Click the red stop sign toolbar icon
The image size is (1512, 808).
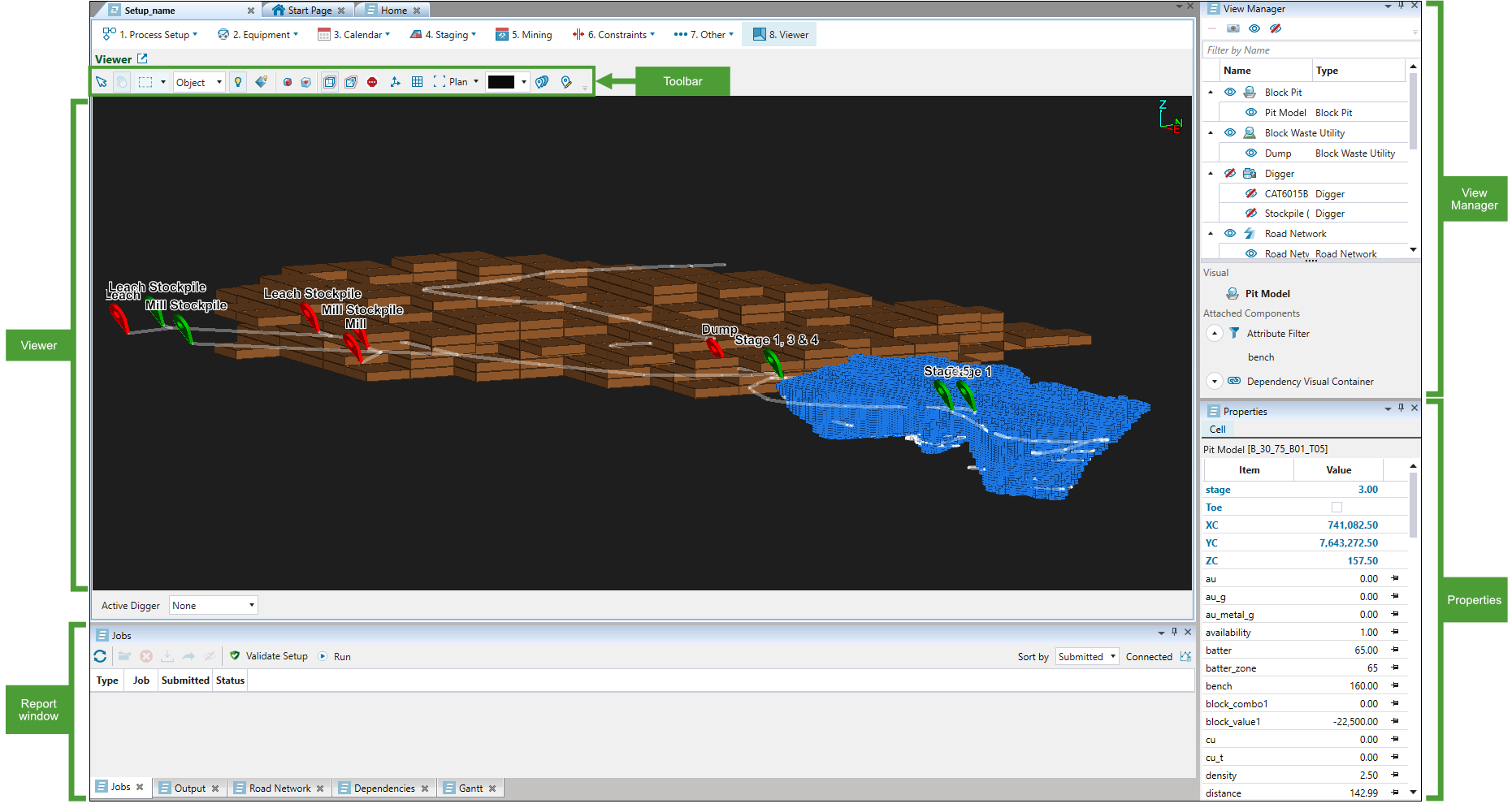point(372,82)
